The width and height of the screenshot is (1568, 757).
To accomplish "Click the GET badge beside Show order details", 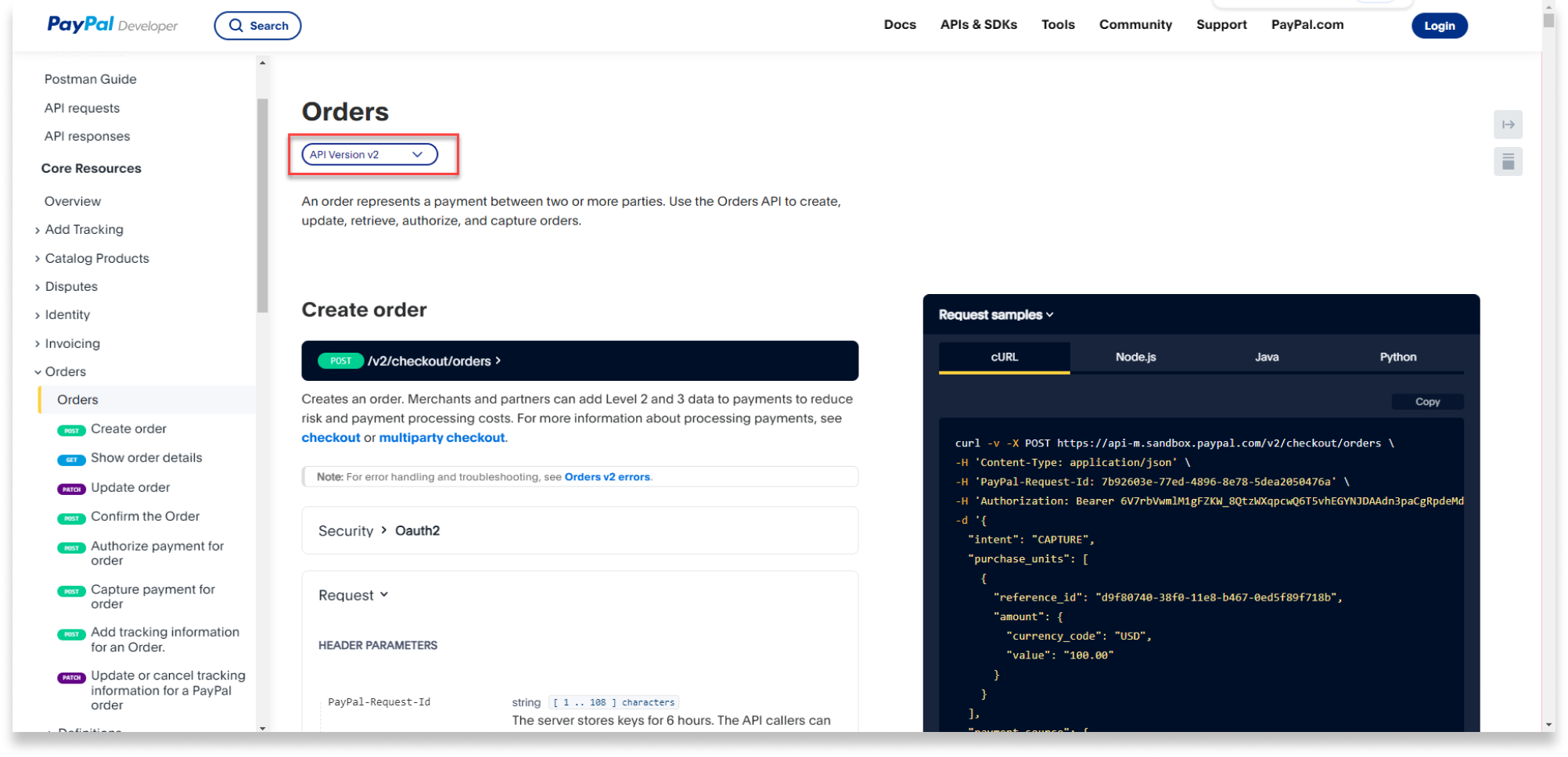I will 71,459.
